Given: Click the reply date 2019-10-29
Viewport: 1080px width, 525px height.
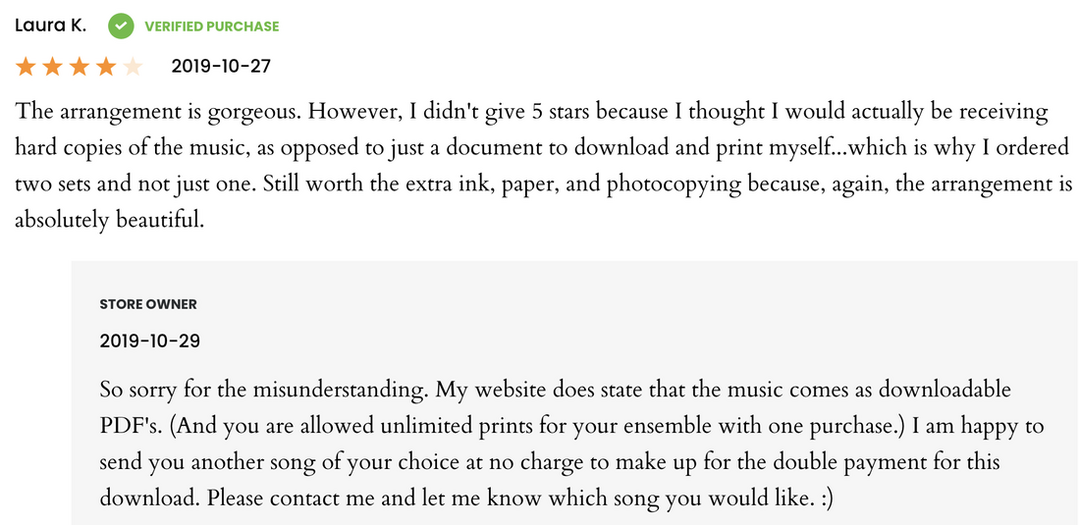Looking at the screenshot, I should coord(150,341).
